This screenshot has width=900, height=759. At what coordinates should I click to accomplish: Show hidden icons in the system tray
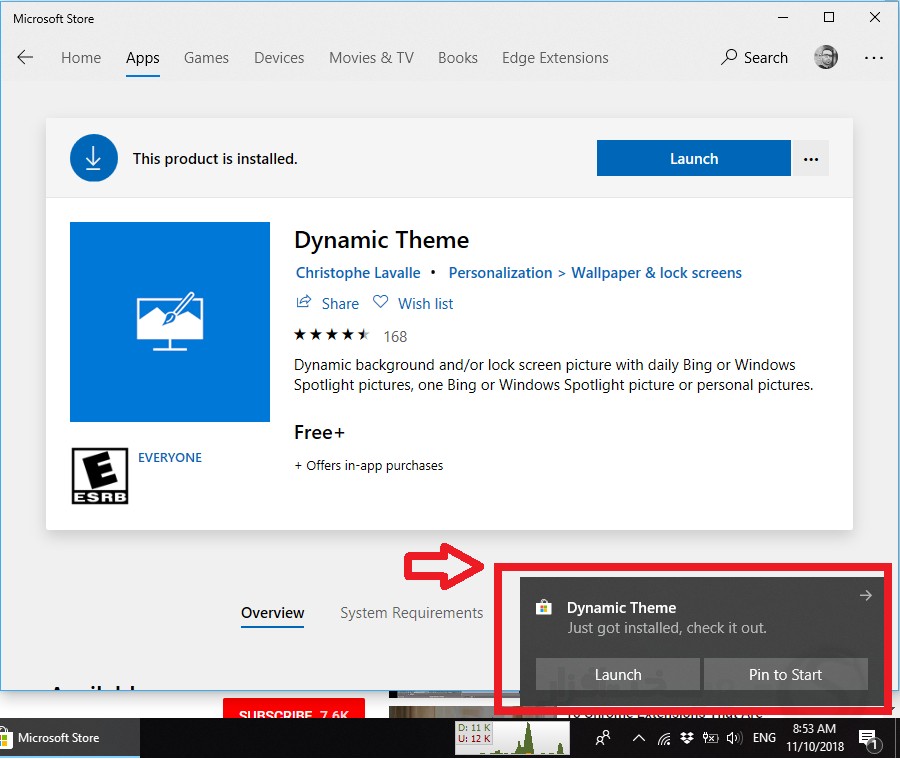pos(638,738)
